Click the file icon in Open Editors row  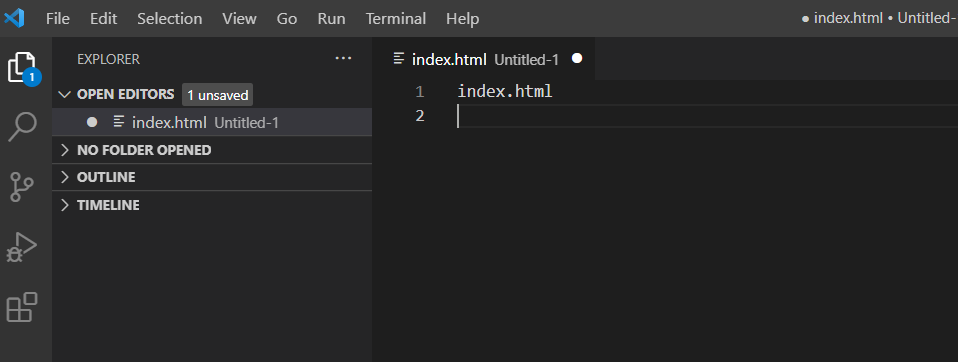coord(119,121)
